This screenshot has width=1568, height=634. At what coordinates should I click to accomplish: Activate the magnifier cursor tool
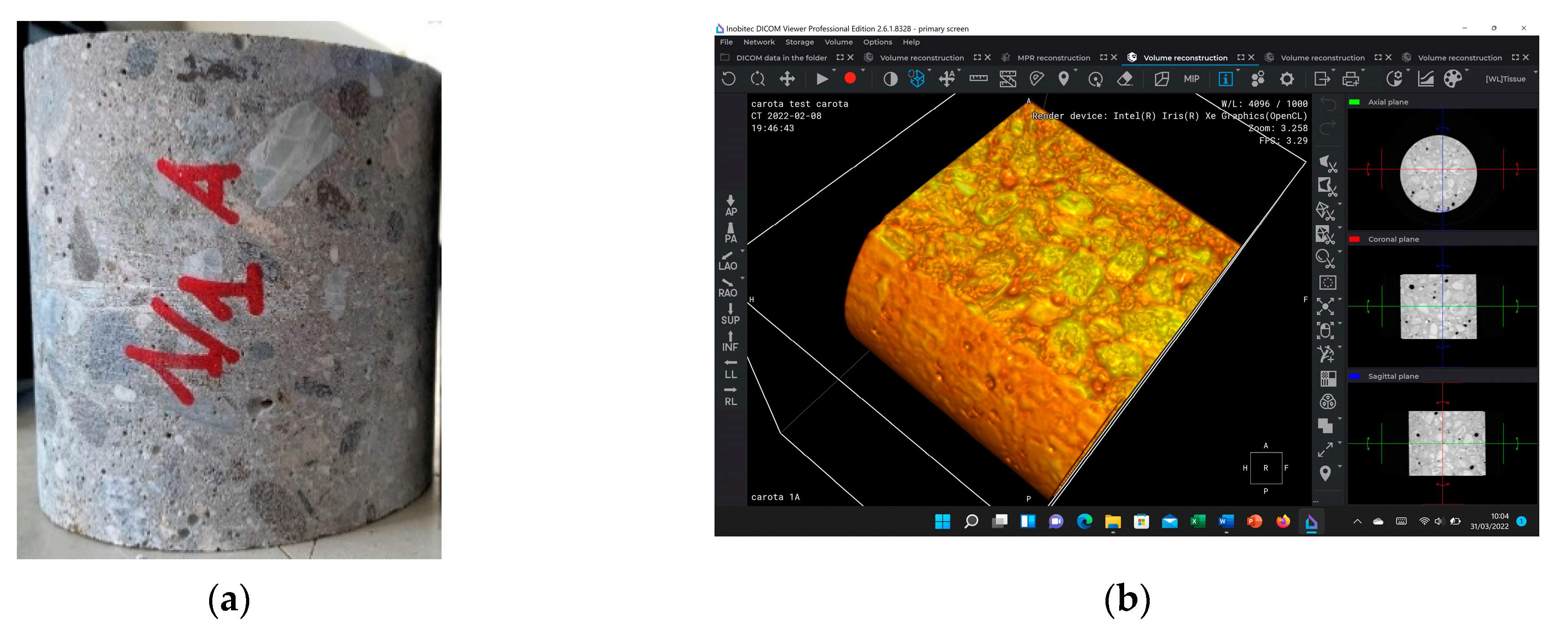(1096, 79)
